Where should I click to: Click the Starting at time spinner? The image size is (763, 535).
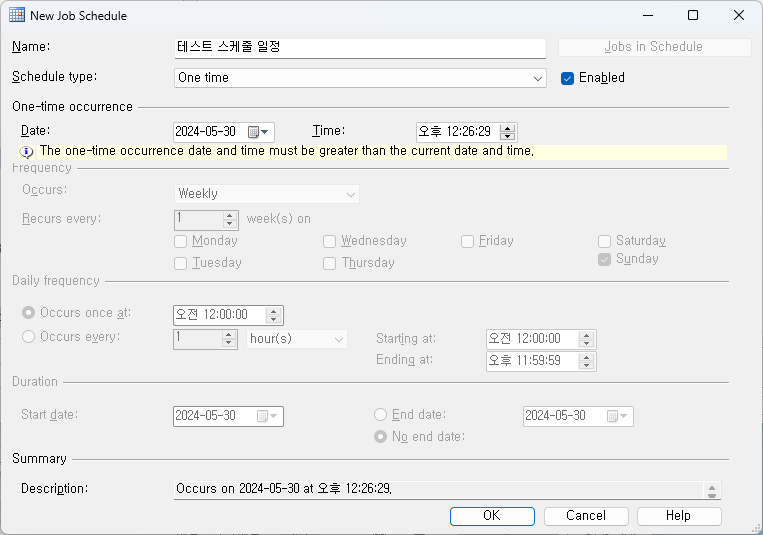tap(586, 339)
